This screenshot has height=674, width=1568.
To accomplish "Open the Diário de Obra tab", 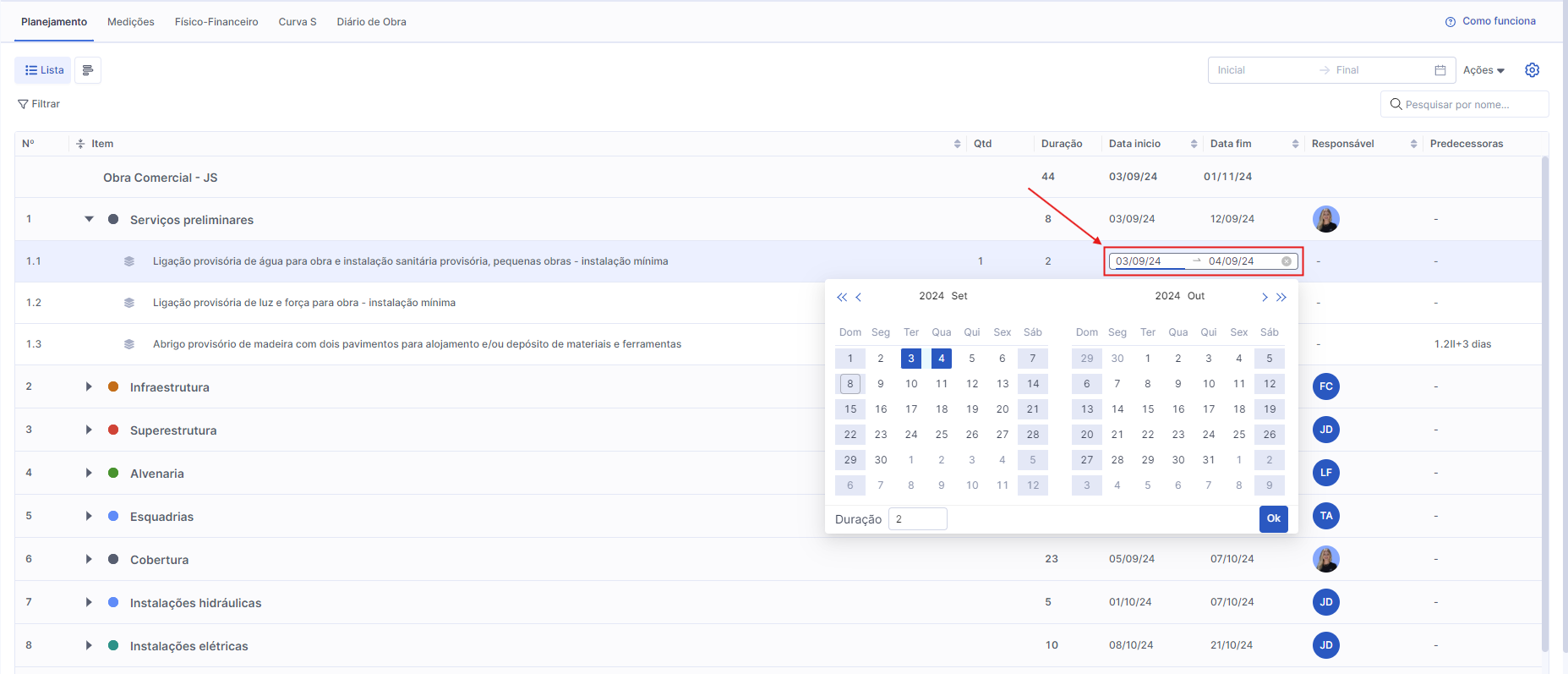I will (371, 22).
